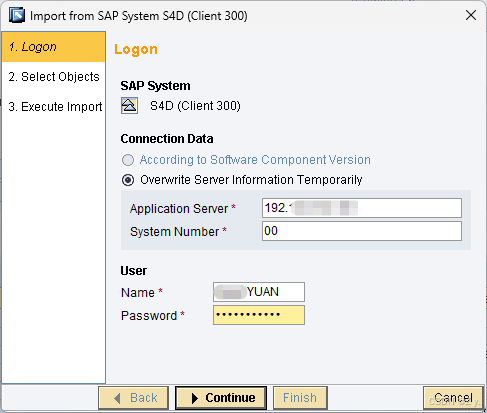Click the Name label
487x413 pixels.
138,293
